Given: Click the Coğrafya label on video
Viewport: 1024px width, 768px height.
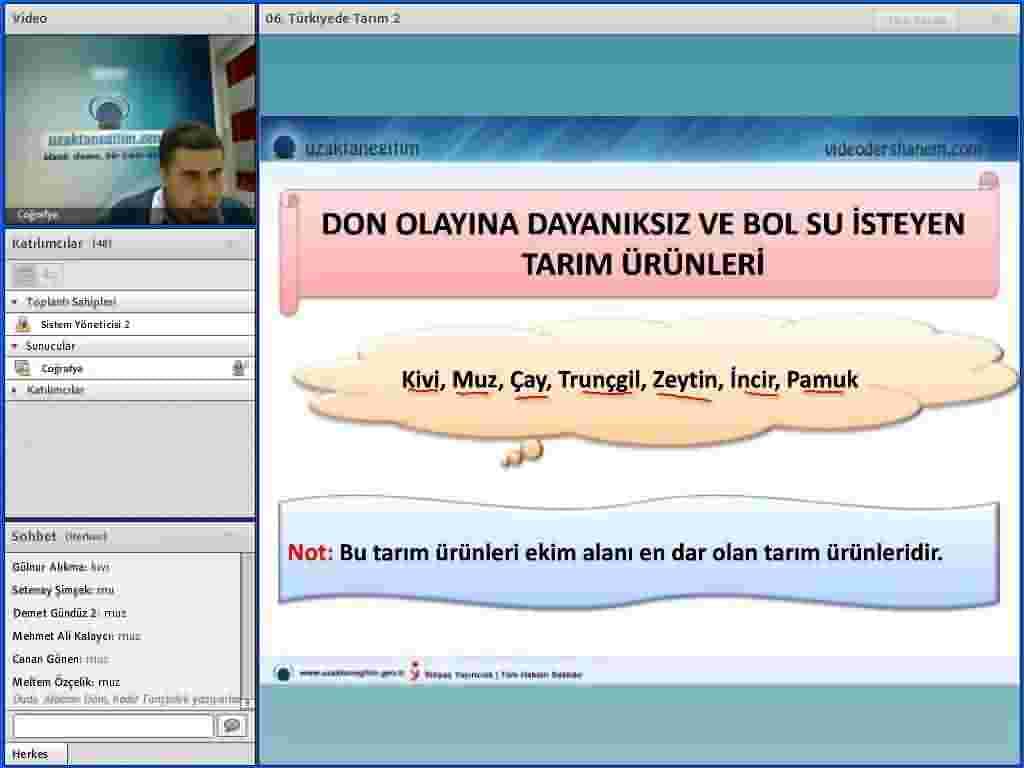Looking at the screenshot, I should pyautogui.click(x=37, y=214).
